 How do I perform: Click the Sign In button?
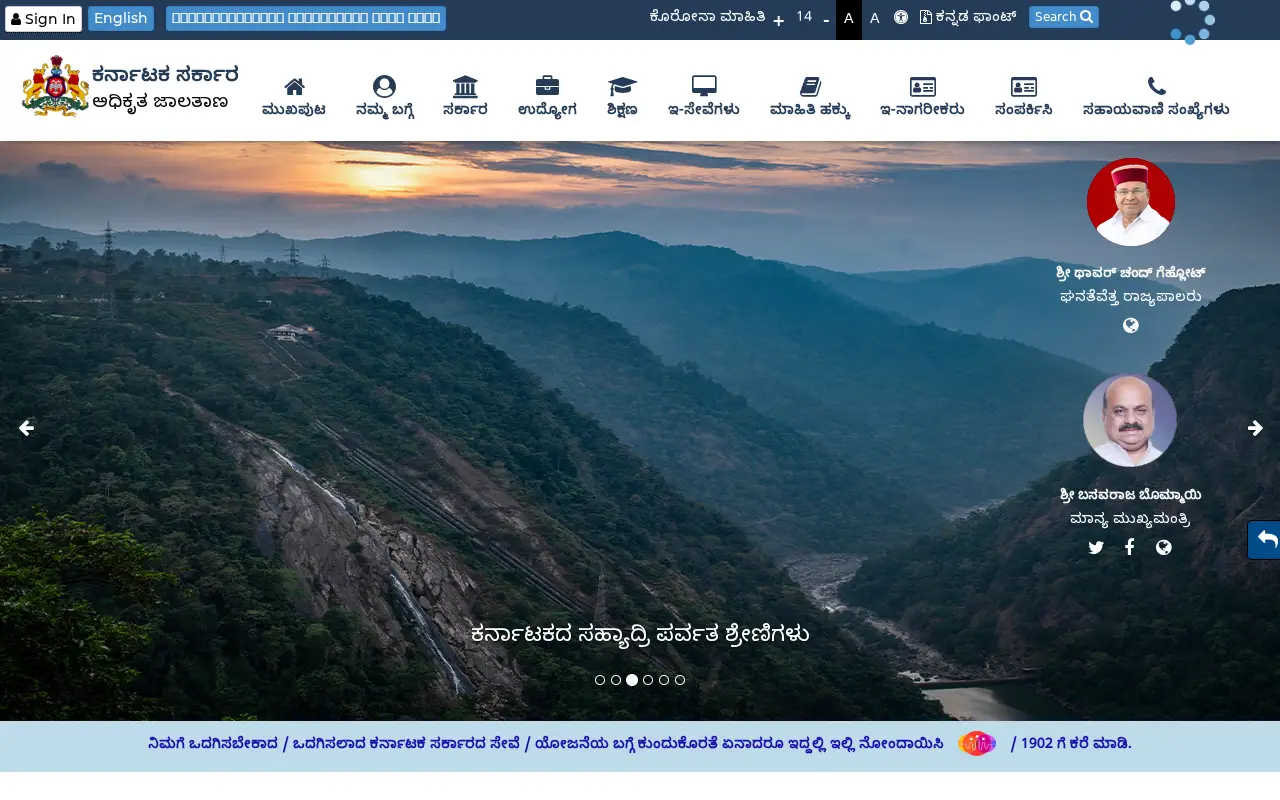pyautogui.click(x=43, y=19)
